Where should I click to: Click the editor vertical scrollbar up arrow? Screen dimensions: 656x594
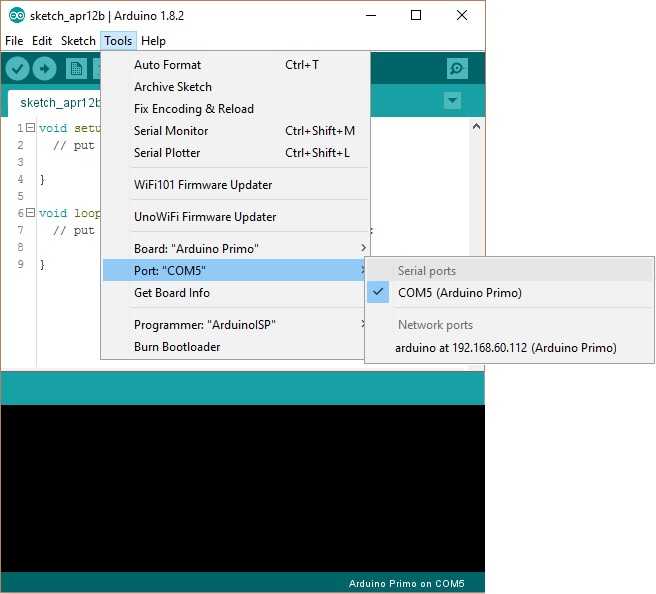click(x=477, y=128)
